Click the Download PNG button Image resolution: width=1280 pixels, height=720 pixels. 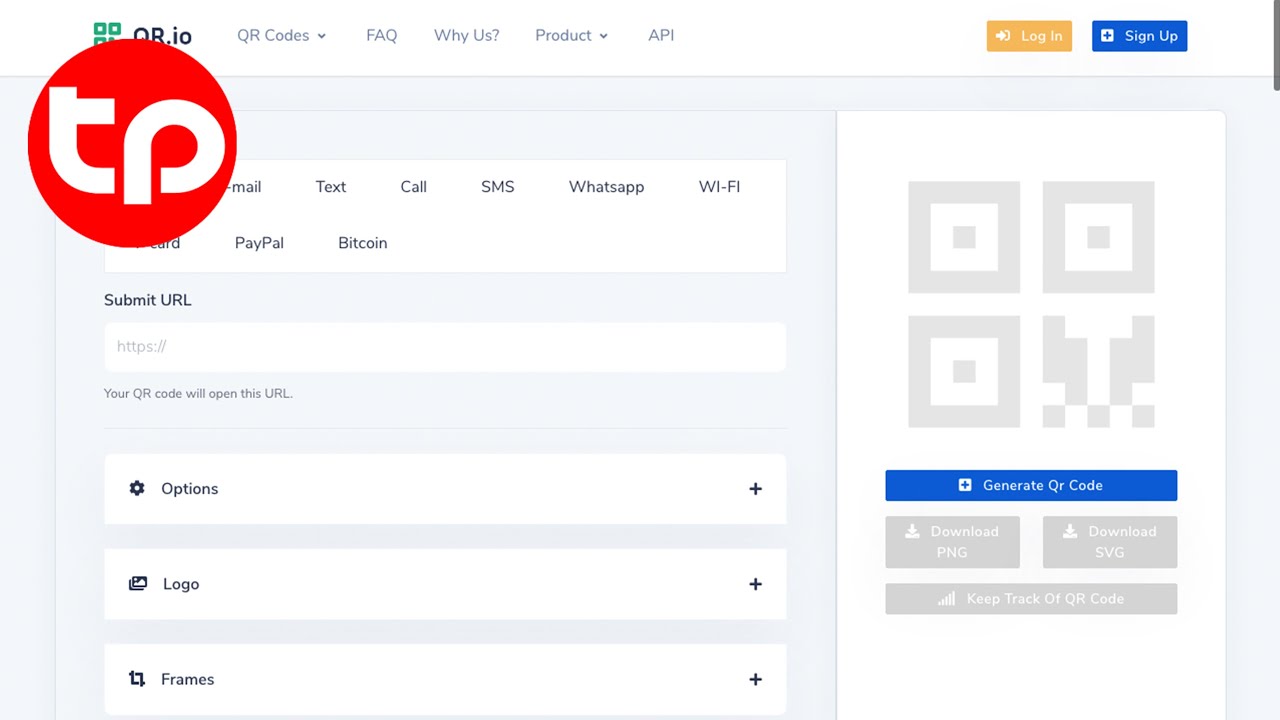[x=952, y=542]
